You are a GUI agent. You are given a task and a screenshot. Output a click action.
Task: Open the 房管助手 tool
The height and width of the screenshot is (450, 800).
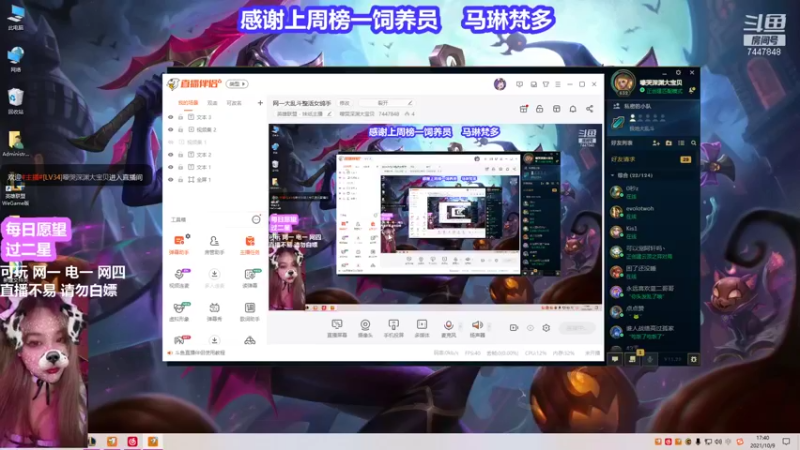pos(214,244)
